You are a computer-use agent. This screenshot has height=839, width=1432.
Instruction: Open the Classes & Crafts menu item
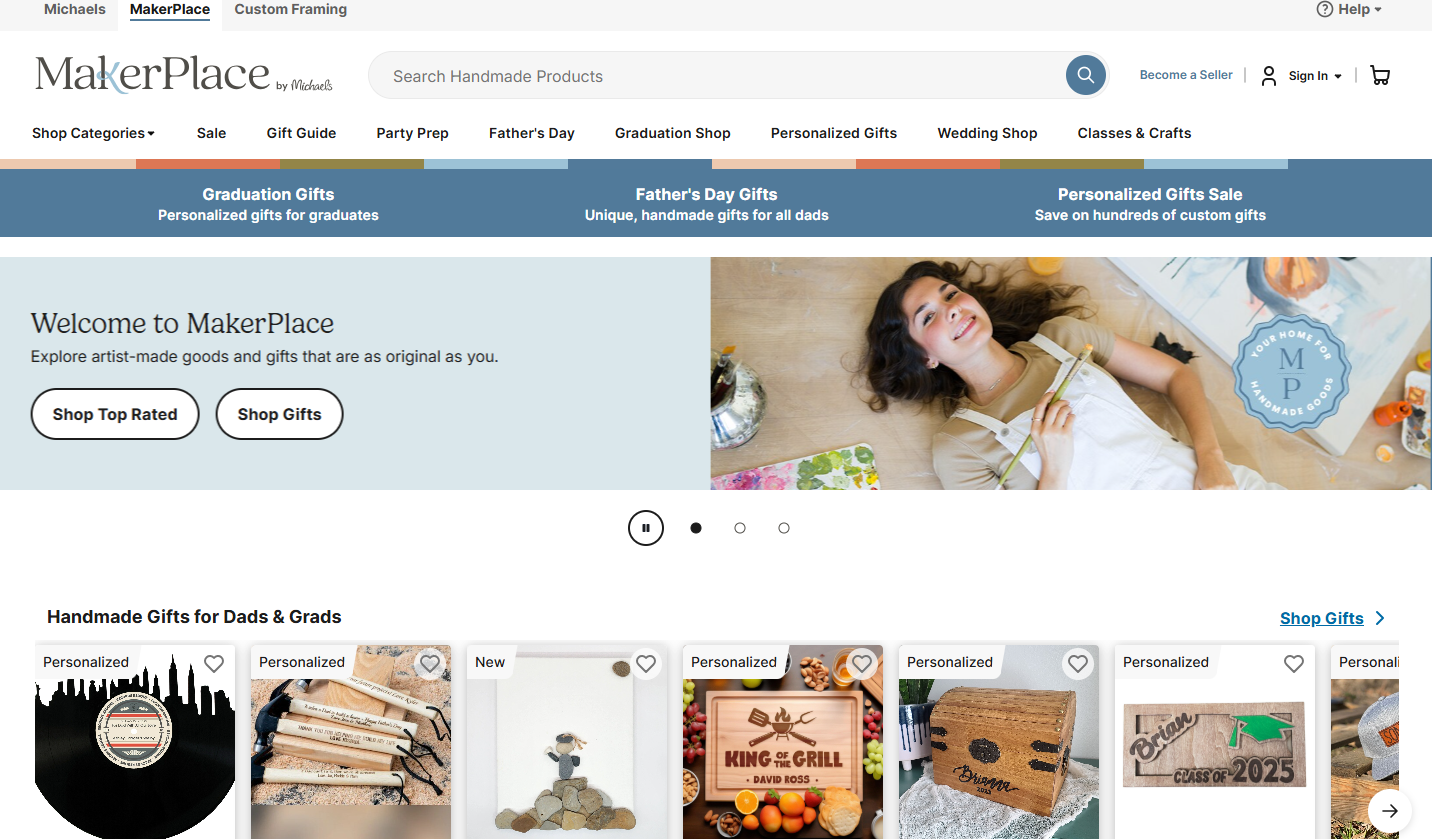[1134, 133]
